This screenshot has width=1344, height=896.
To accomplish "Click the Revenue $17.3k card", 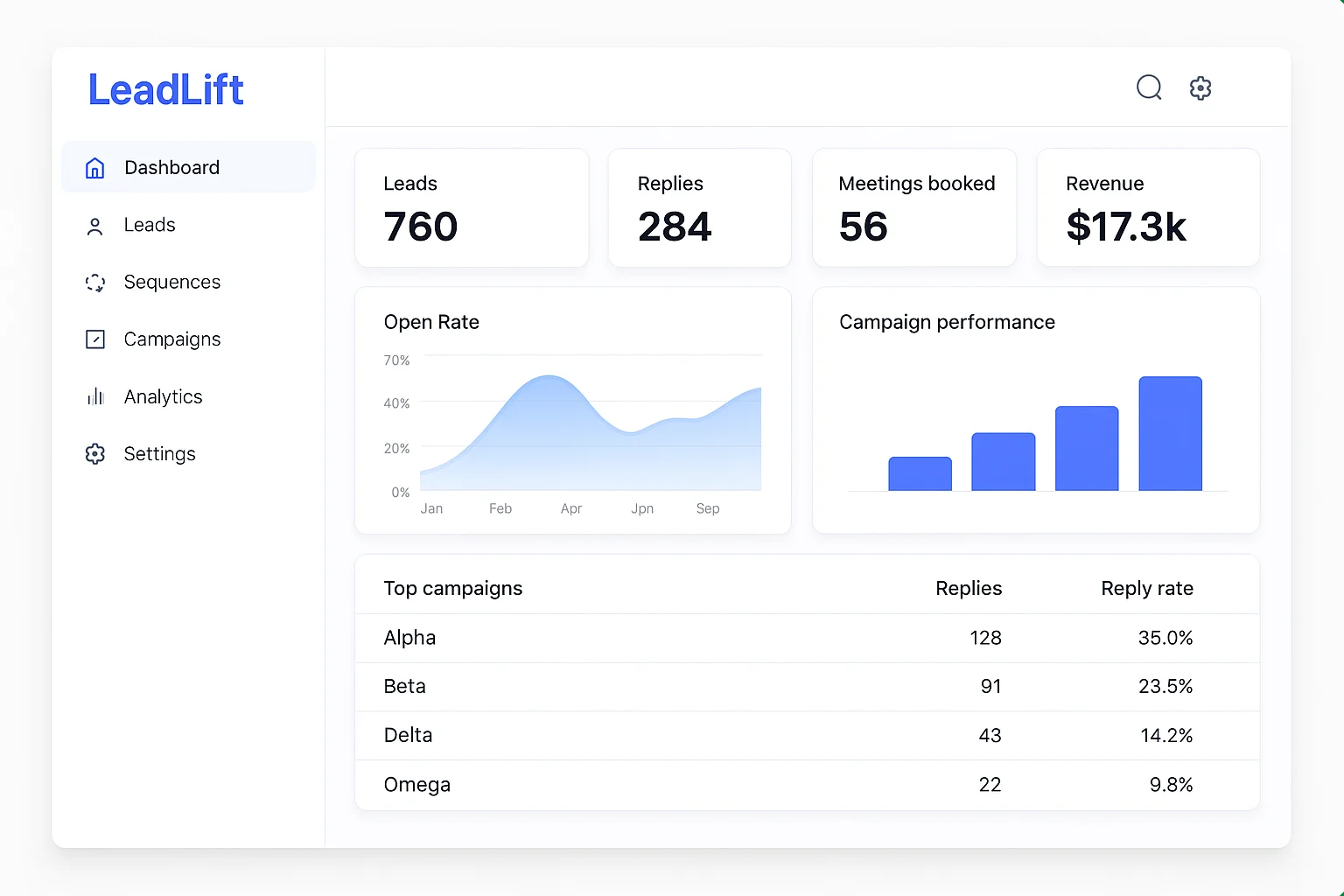I will coord(1147,208).
